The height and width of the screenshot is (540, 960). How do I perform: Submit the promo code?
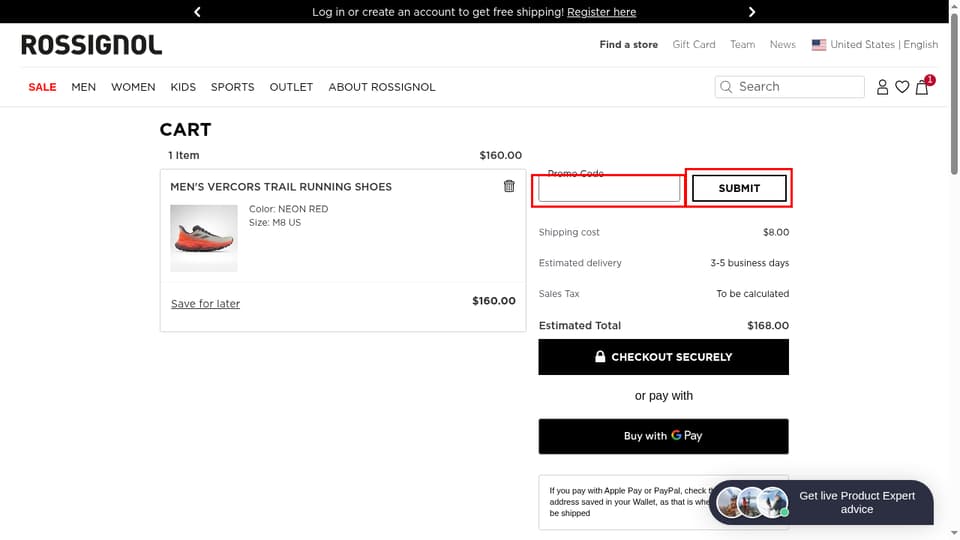tap(739, 188)
